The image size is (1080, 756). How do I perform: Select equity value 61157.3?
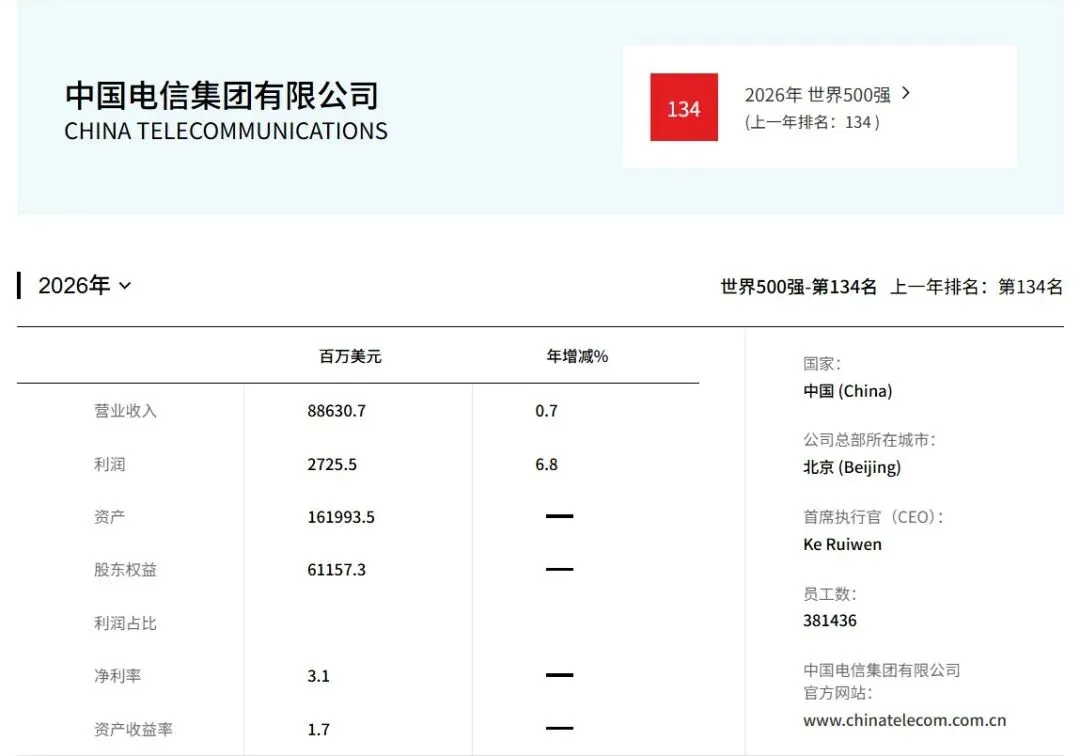337,569
